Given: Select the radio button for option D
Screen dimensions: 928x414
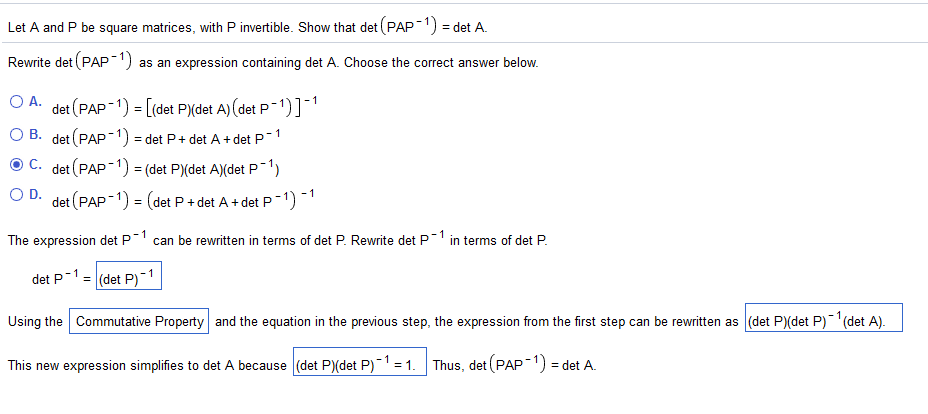Looking at the screenshot, I should [x=17, y=195].
